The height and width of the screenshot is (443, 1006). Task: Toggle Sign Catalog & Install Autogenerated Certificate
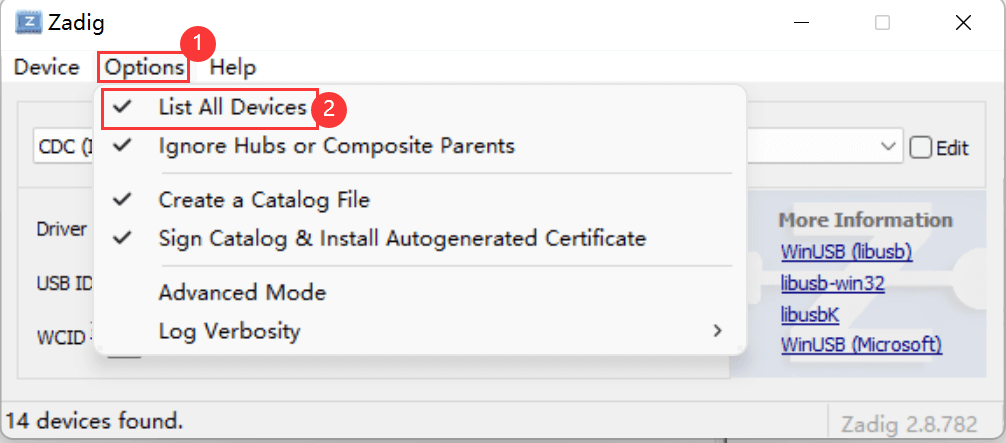coord(402,239)
